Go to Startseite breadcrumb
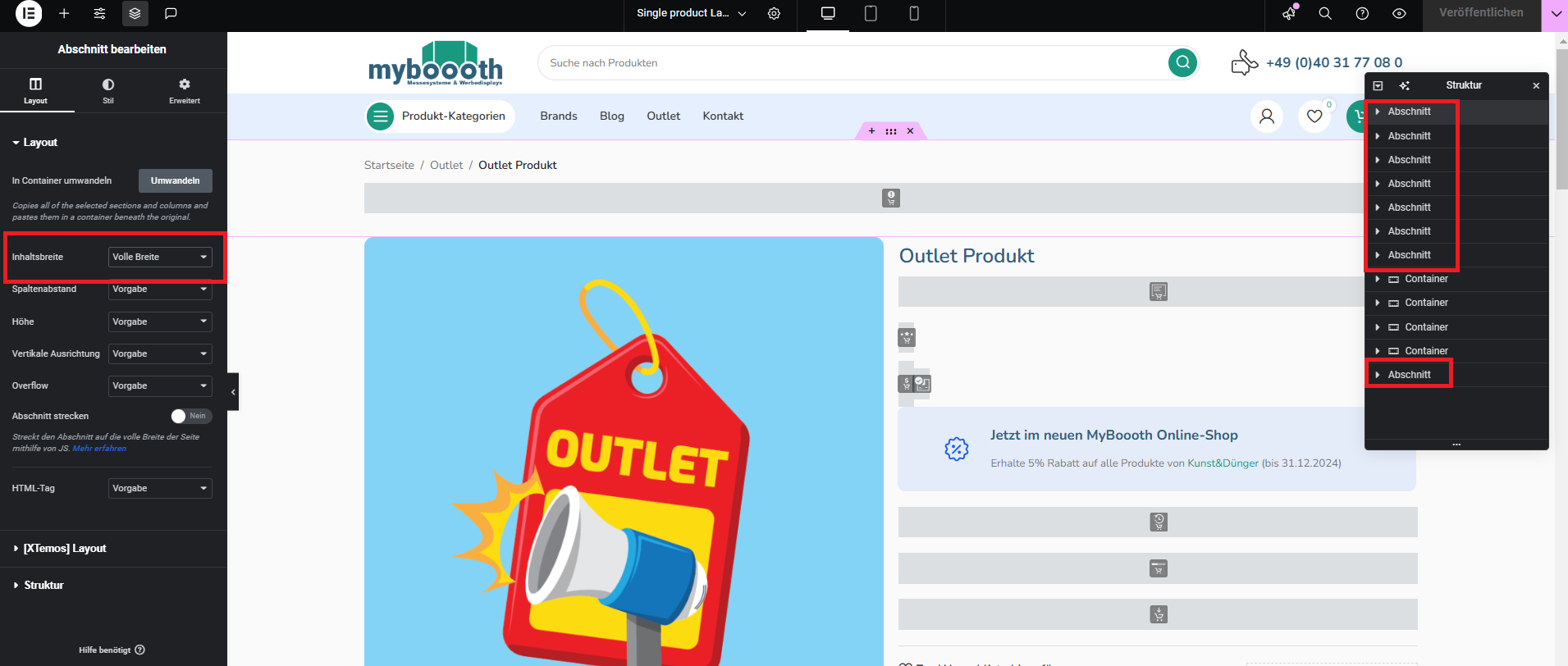This screenshot has width=1568, height=666. [389, 165]
